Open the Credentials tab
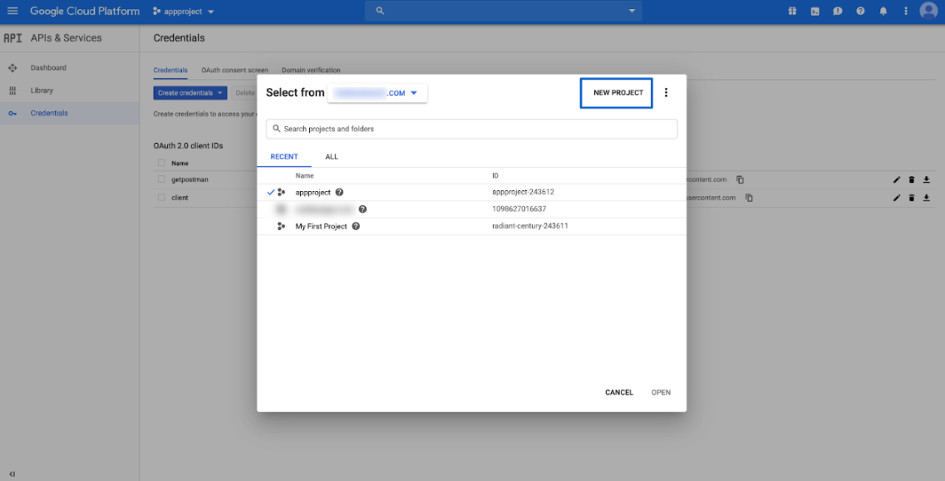Viewport: 945px width, 481px height. tap(171, 70)
